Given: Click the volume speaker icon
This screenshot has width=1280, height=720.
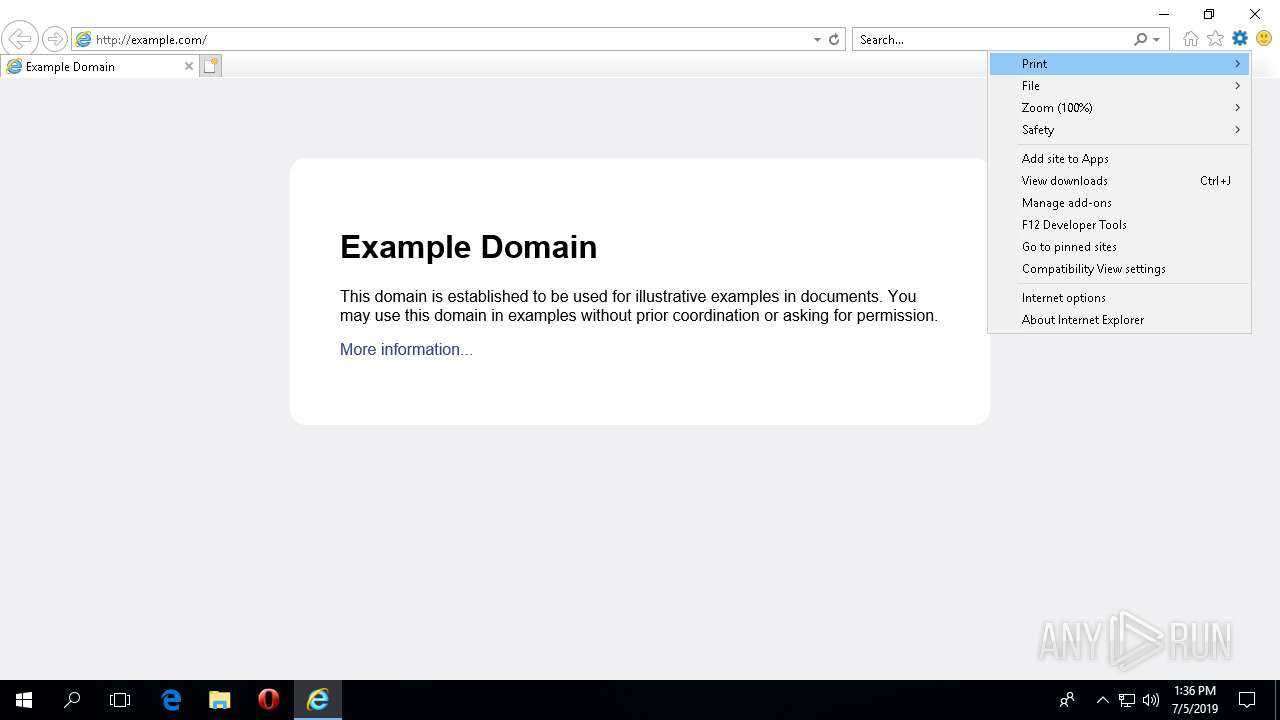Looking at the screenshot, I should coord(1151,700).
